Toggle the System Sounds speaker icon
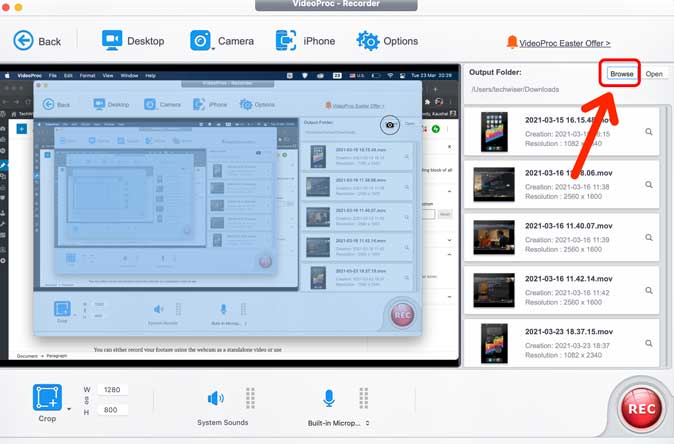The width and height of the screenshot is (674, 444). coord(215,398)
